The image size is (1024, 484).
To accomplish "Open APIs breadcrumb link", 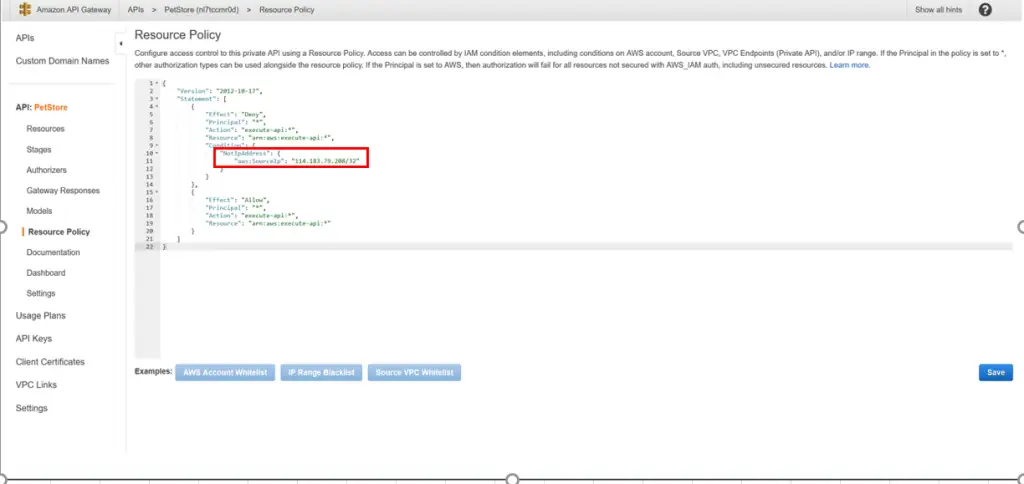I will (x=136, y=10).
